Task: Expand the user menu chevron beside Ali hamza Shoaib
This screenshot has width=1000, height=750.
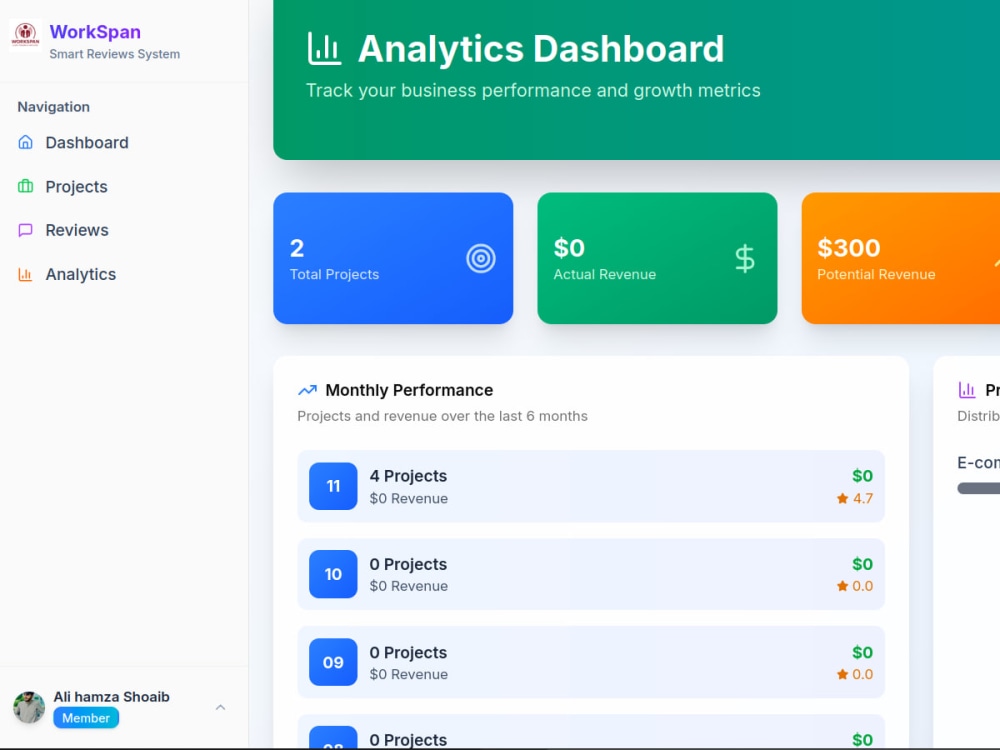Action: [x=221, y=707]
